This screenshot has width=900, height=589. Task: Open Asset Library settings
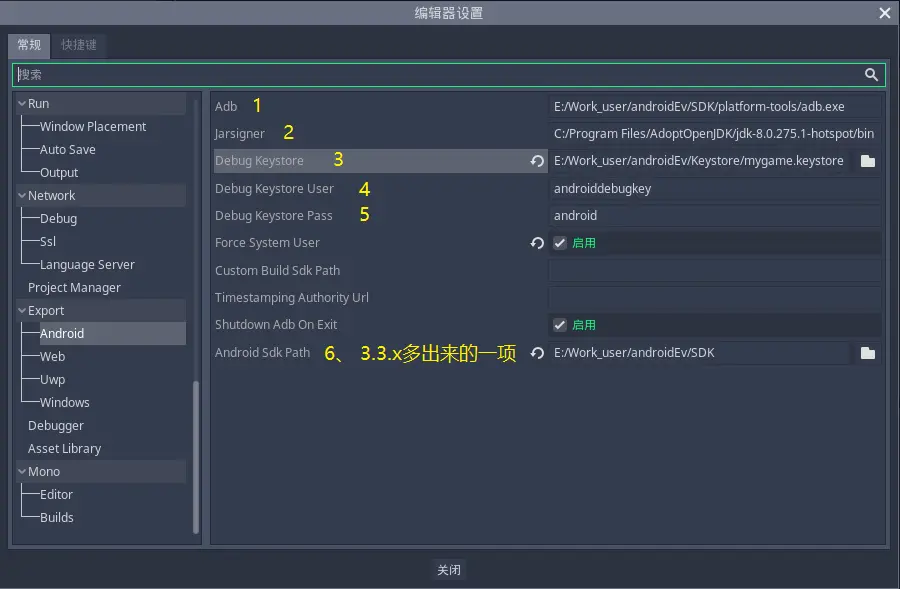pyautogui.click(x=64, y=448)
